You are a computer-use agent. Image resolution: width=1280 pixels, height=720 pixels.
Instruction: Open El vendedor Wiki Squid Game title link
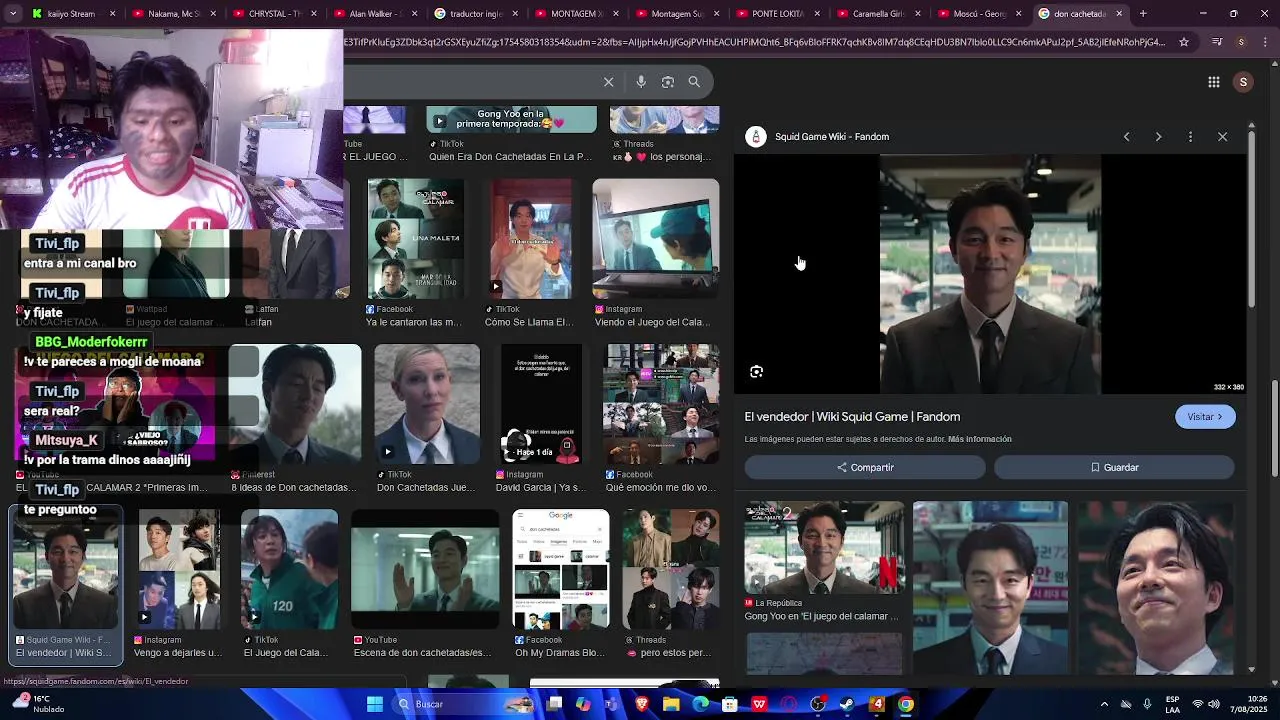click(852, 417)
